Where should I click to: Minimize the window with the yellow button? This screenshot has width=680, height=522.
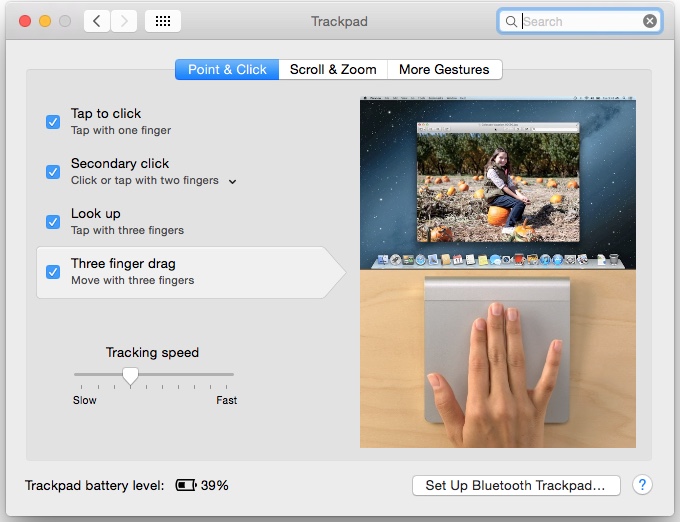pyautogui.click(x=45, y=21)
